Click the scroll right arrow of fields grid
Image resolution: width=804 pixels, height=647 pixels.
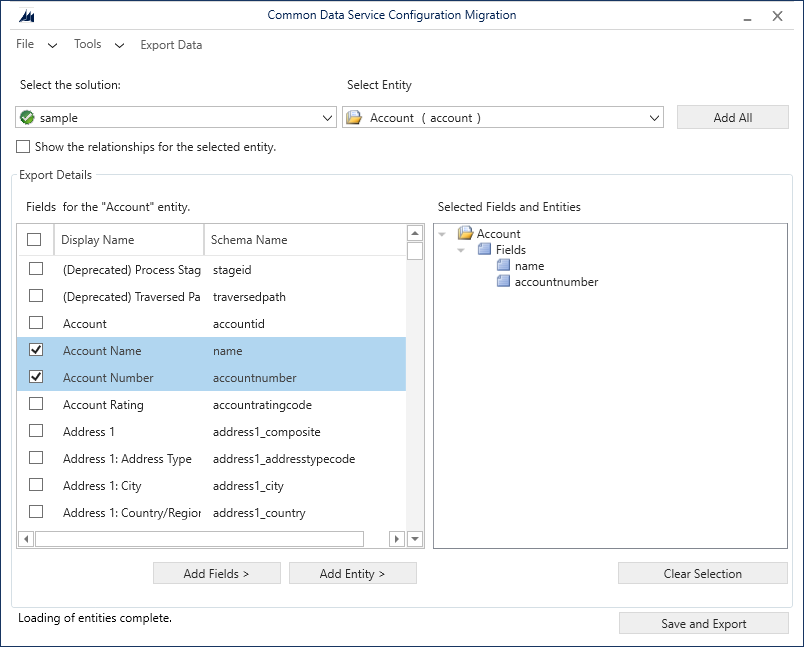coord(397,539)
